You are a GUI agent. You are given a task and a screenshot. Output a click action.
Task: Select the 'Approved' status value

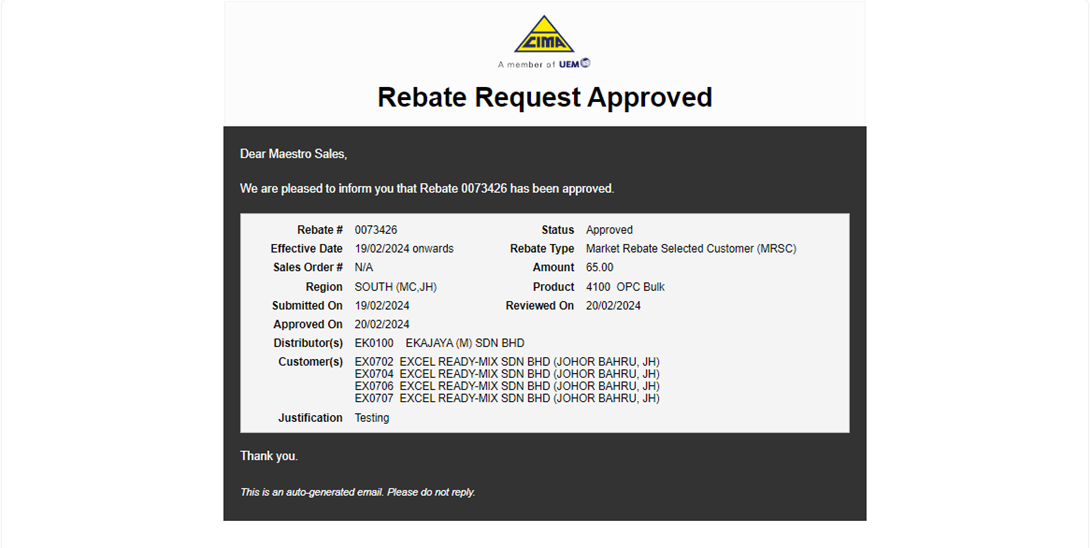(609, 229)
